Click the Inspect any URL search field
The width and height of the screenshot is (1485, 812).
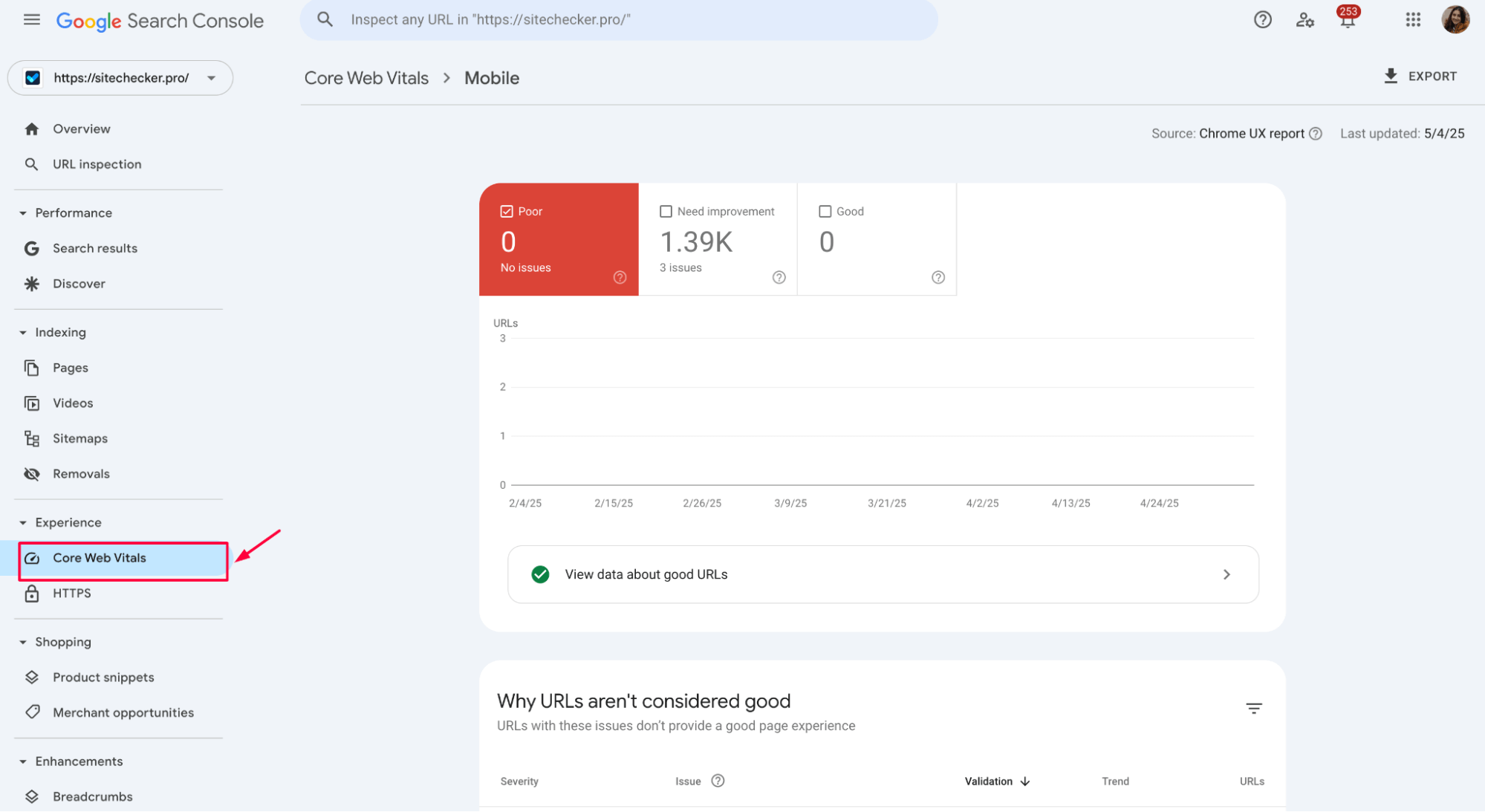[619, 20]
